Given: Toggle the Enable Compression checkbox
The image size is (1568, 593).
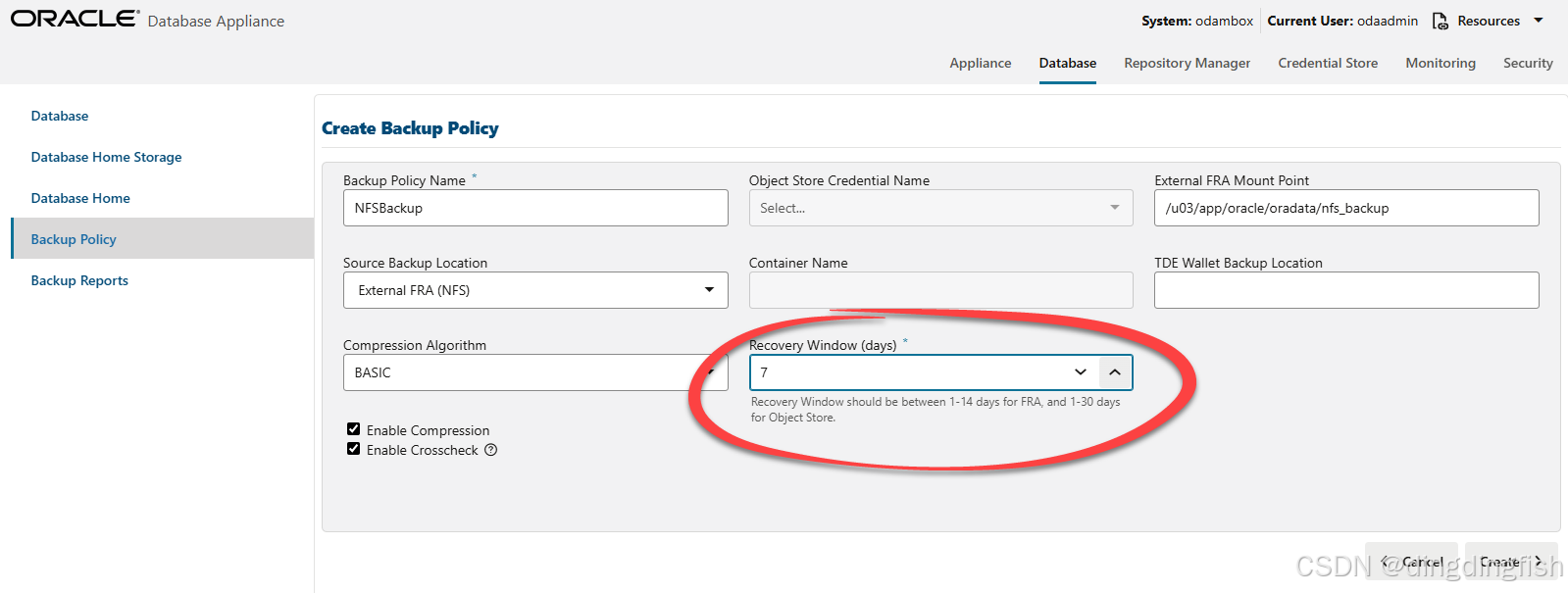Looking at the screenshot, I should click(354, 429).
